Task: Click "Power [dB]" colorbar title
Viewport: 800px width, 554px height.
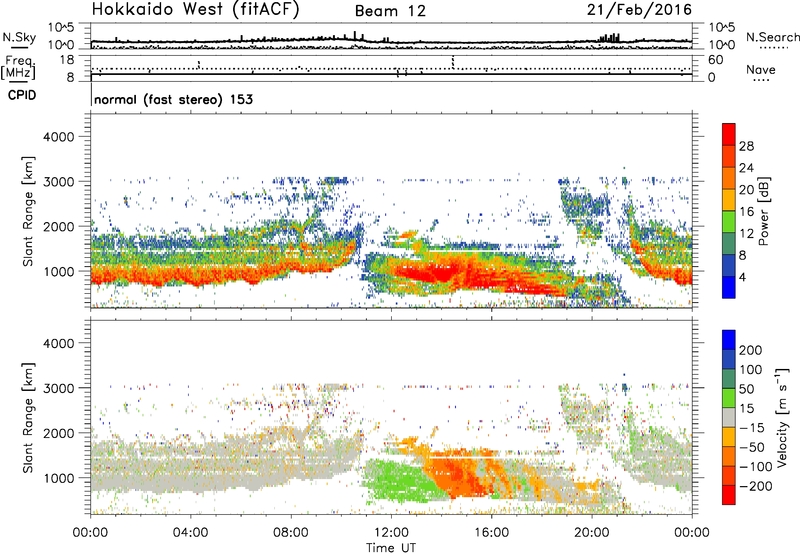Action: [763, 211]
